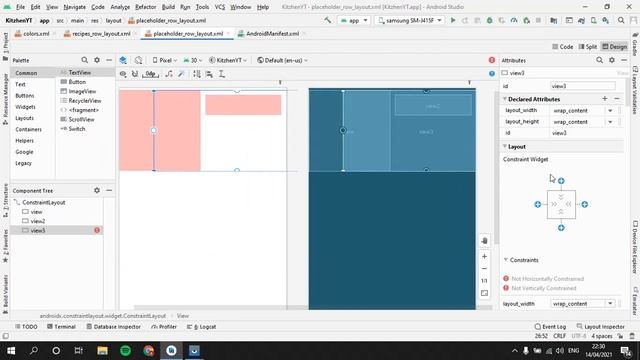Click the Pack icon in design toolbar

197,74
